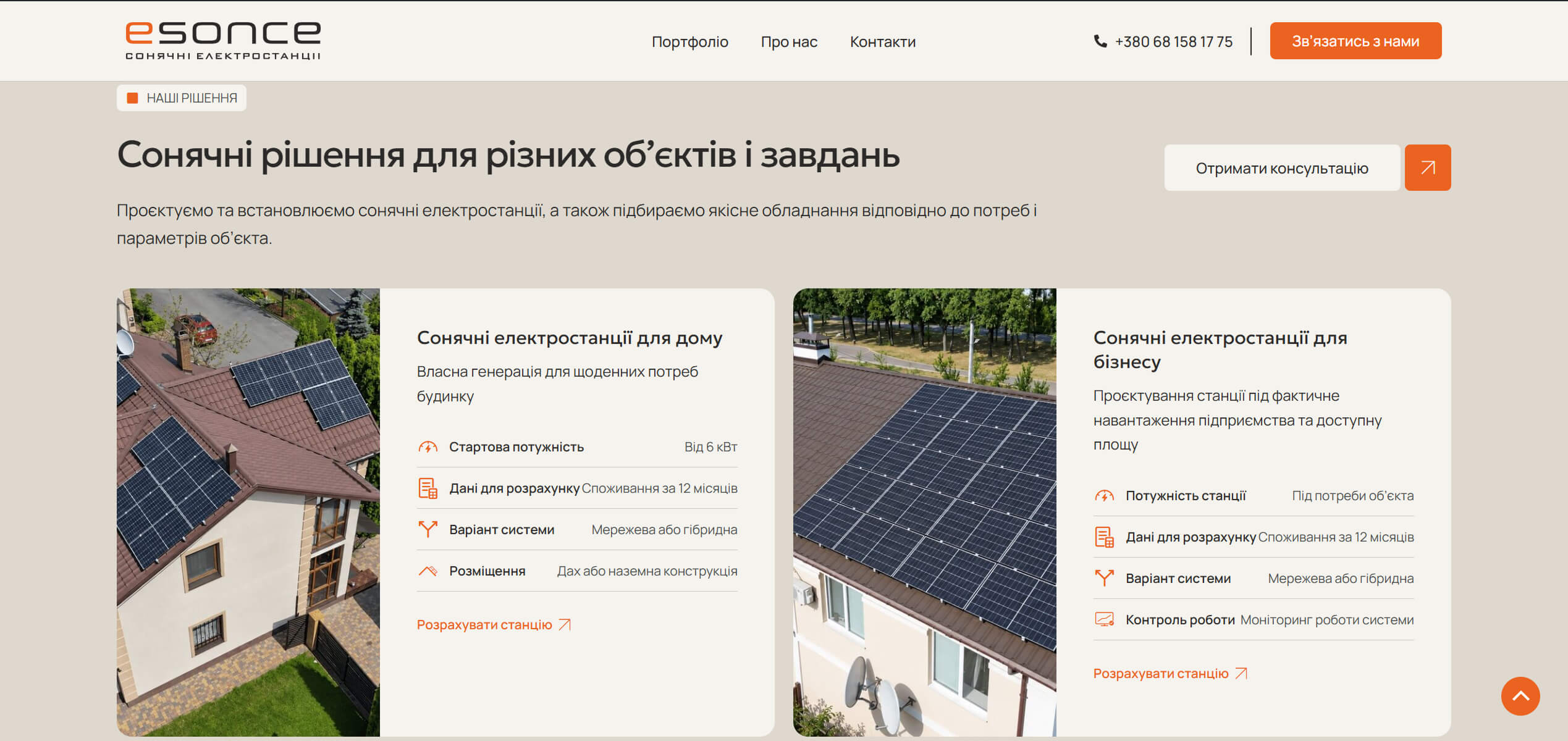Open the Портфоліо menu item
This screenshot has height=741, width=1568.
(x=689, y=41)
